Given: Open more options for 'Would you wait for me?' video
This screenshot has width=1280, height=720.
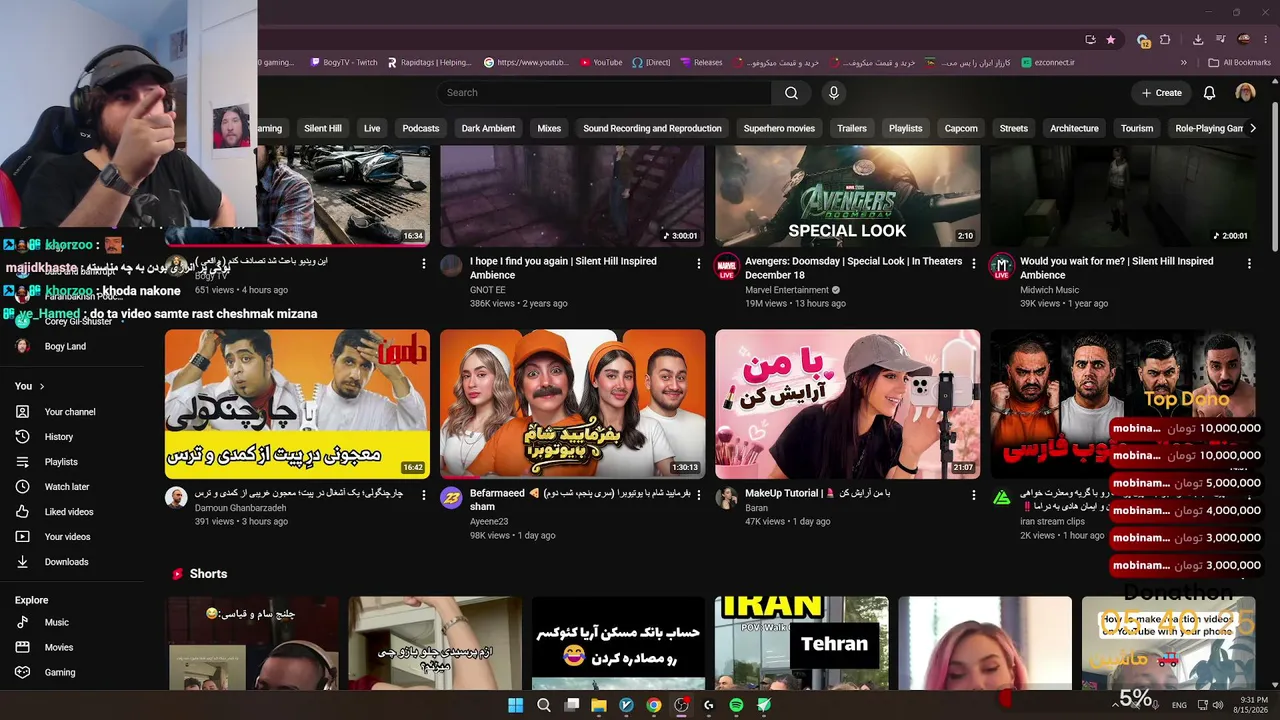Looking at the screenshot, I should coord(1249,264).
